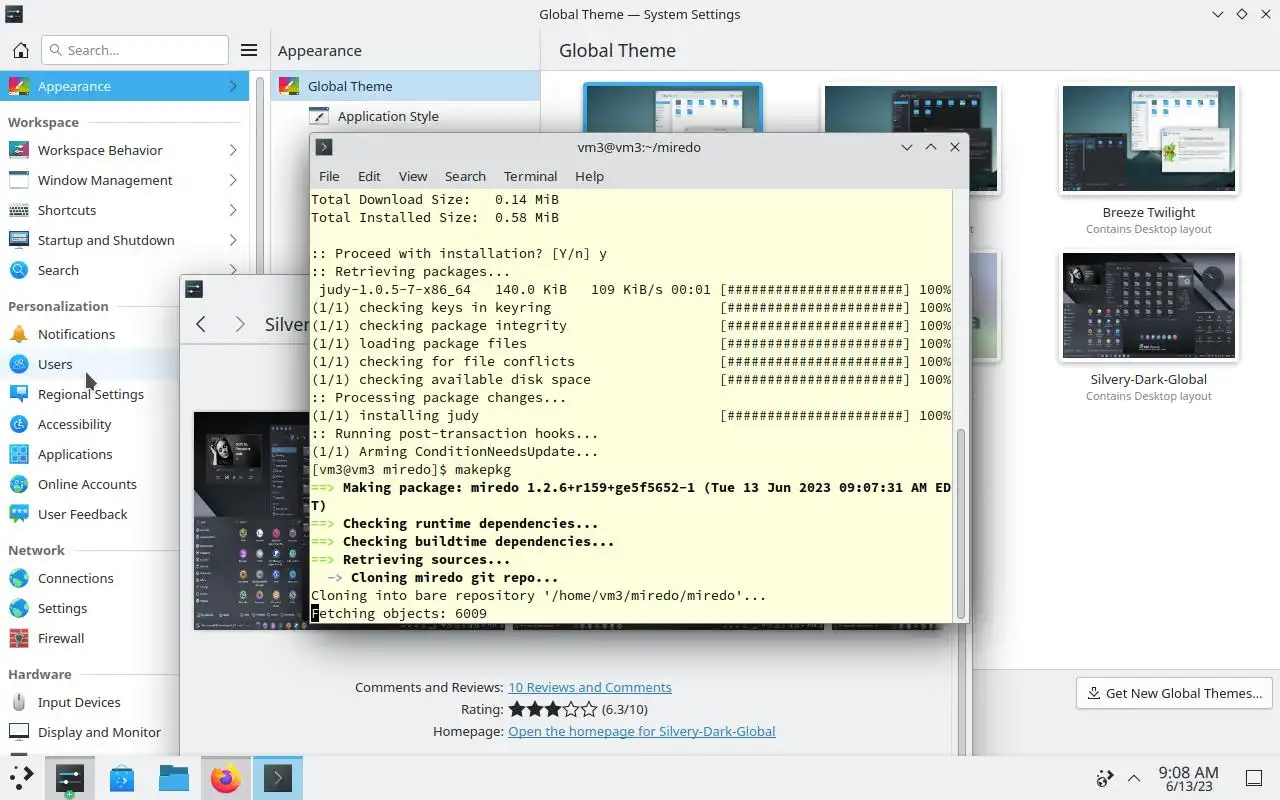The height and width of the screenshot is (800, 1280).
Task: Open the terminal Help menu
Action: (589, 176)
